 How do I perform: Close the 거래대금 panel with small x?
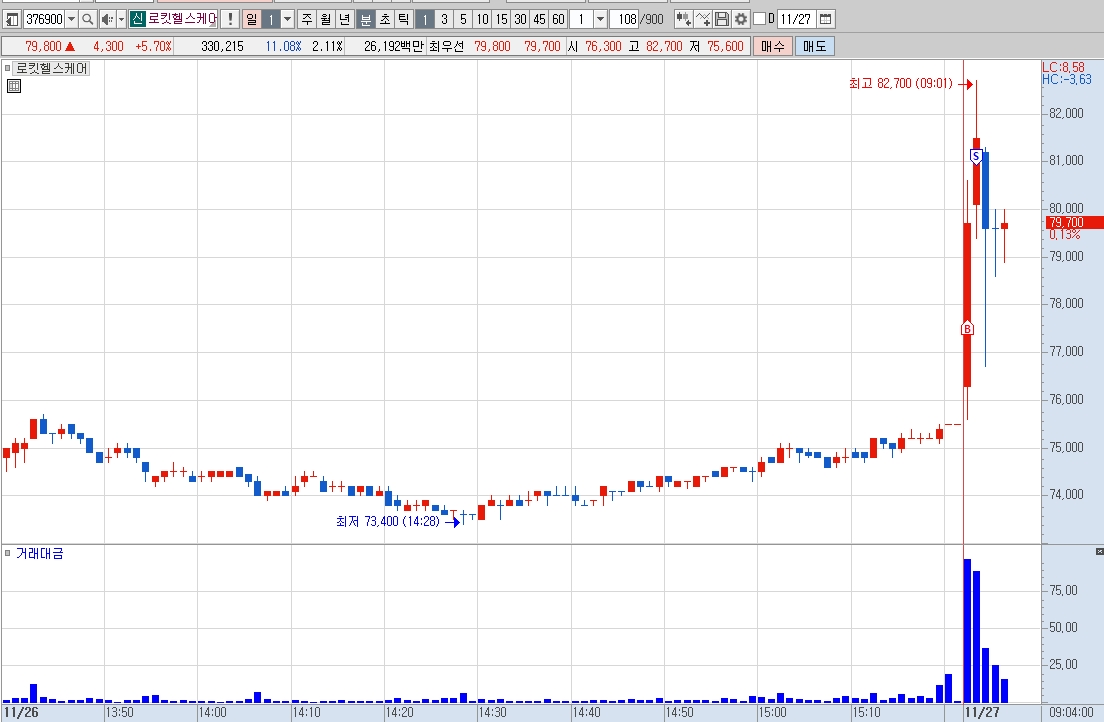pyautogui.click(x=1100, y=551)
